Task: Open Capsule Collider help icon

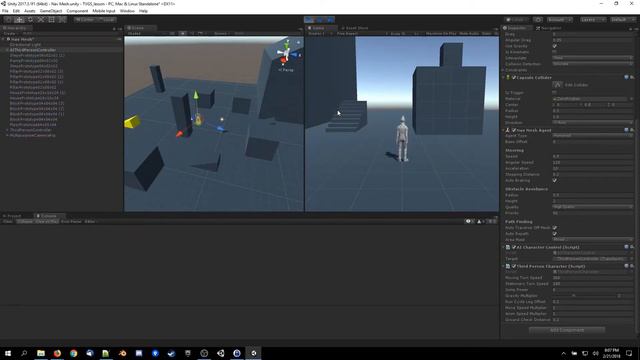Action: tap(626, 77)
